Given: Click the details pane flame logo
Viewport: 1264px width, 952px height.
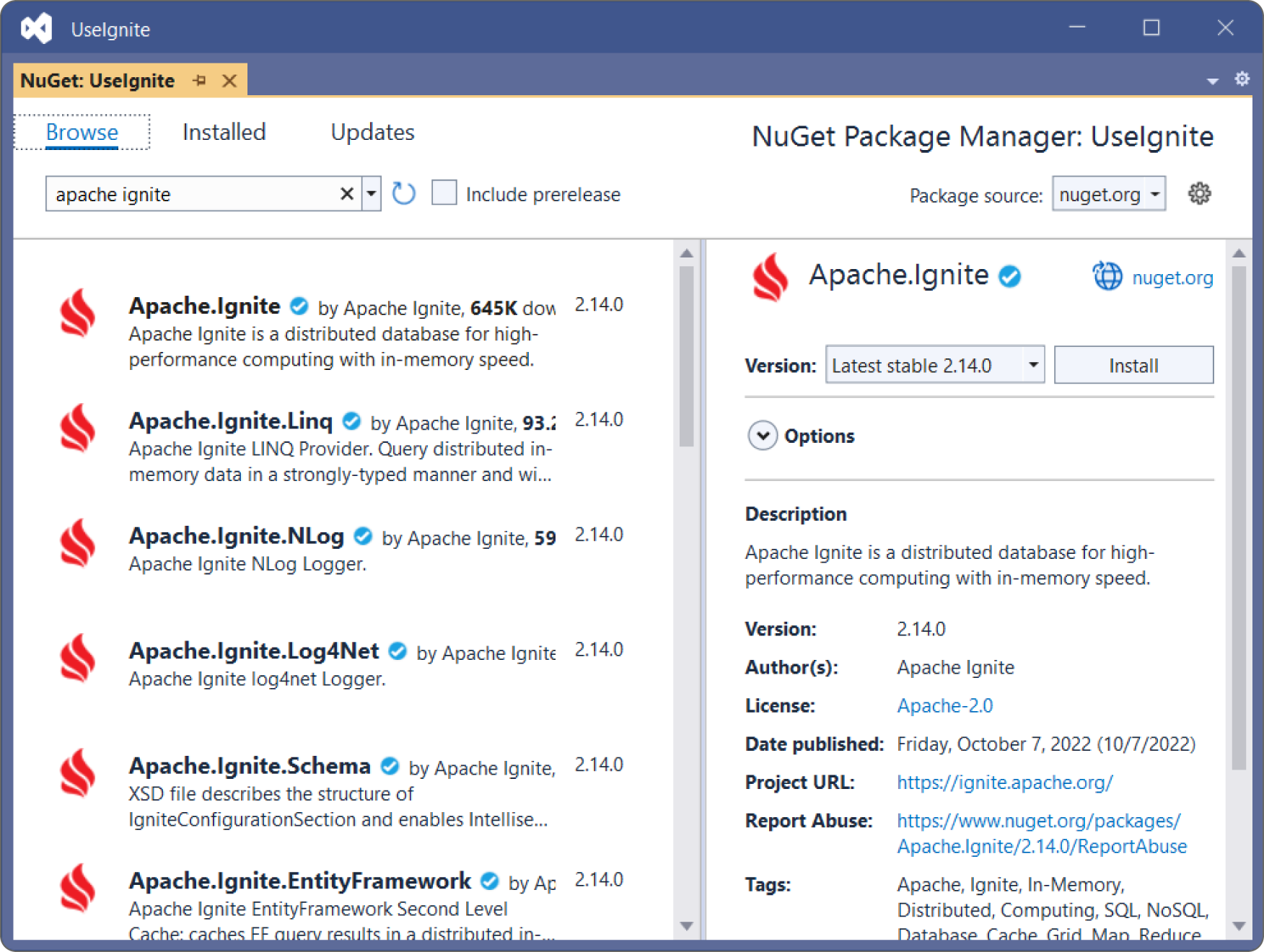Looking at the screenshot, I should tap(771, 276).
